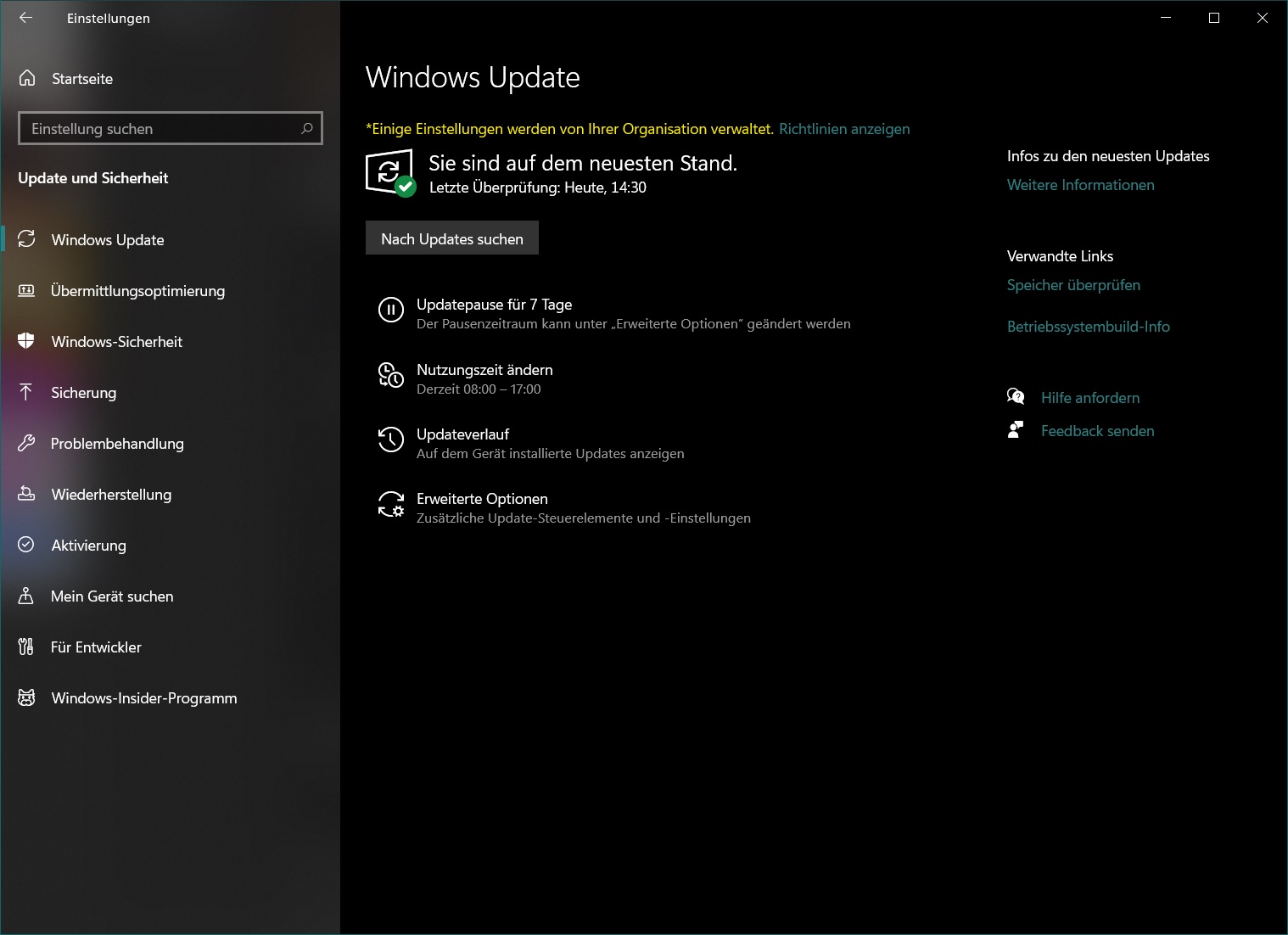
Task: Follow Weitere Informationen link
Action: (x=1080, y=185)
